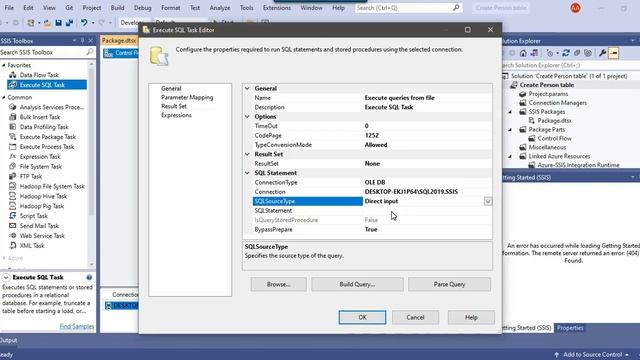Click the Browse... button
Viewport: 640px width, 360px height.
coord(278,284)
